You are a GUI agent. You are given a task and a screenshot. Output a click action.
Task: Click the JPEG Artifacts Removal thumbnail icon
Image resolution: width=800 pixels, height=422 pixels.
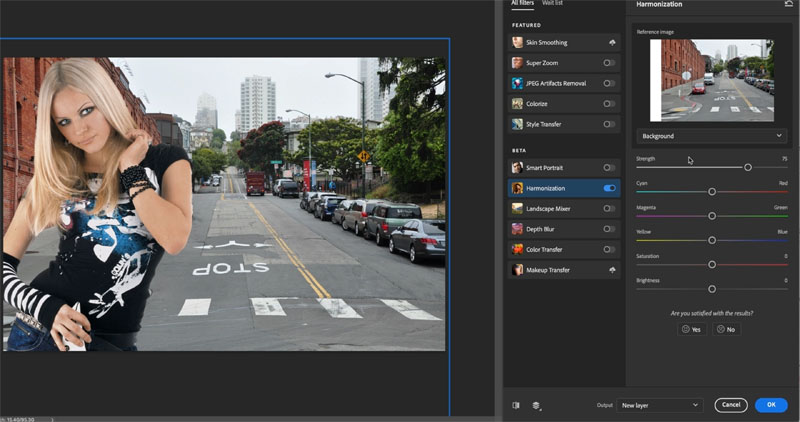click(517, 83)
